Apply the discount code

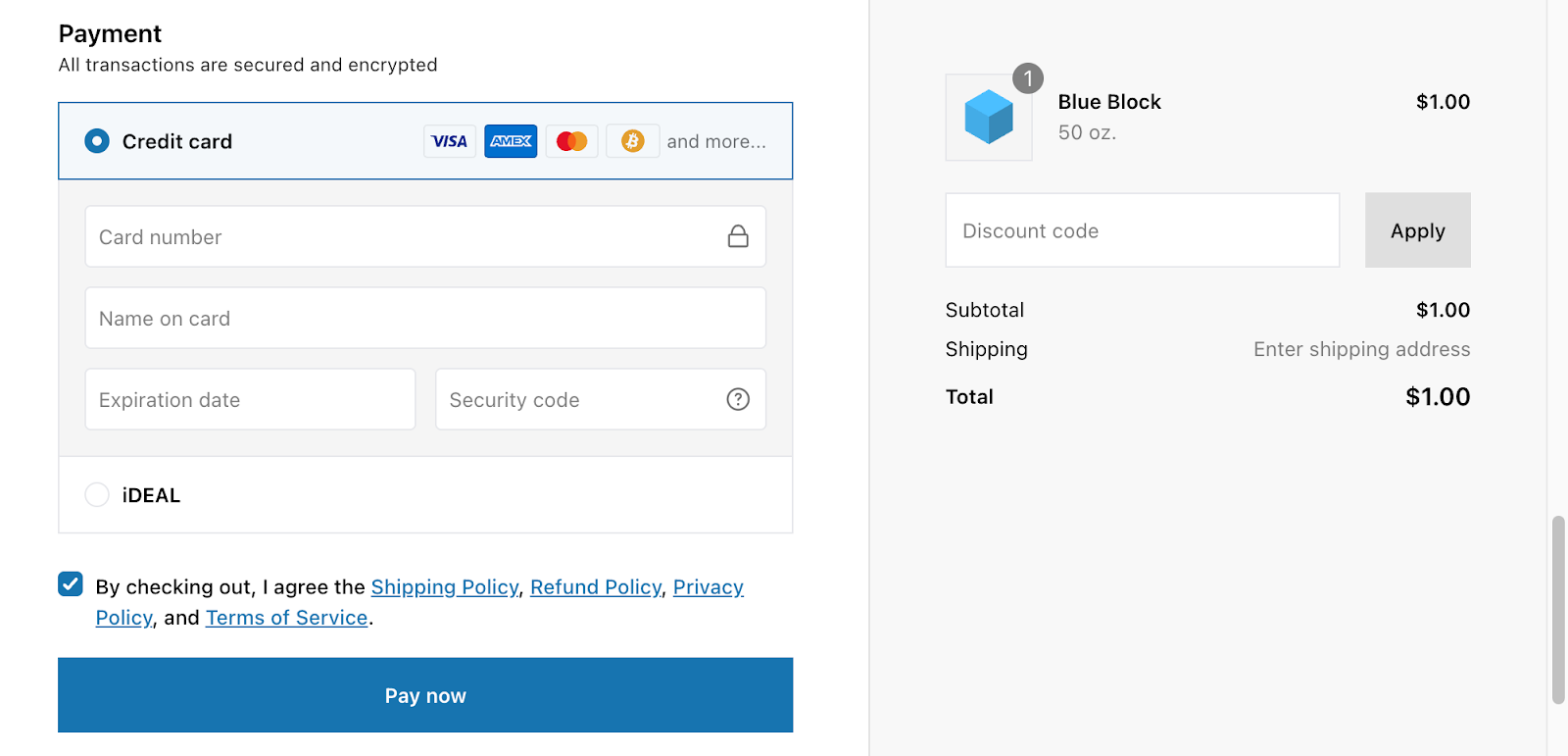click(x=1416, y=230)
